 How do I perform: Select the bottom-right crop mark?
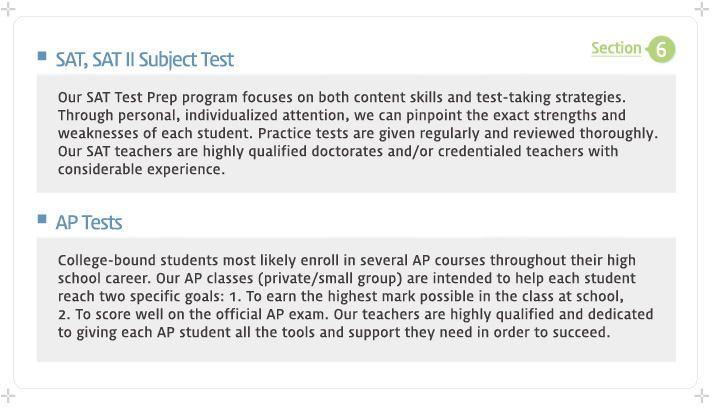coord(702,396)
